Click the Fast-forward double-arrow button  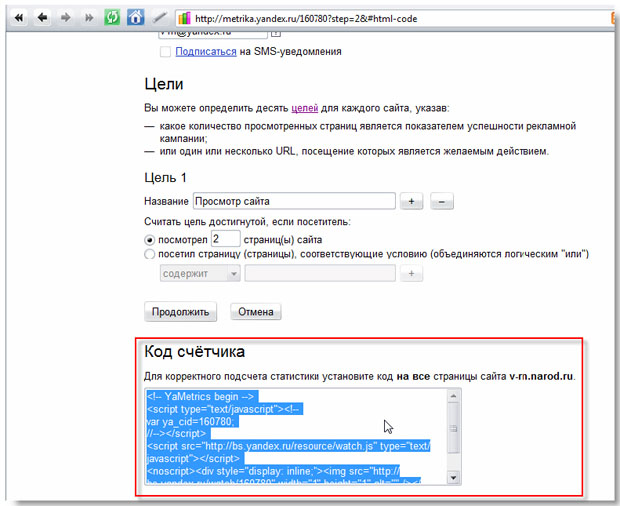click(x=87, y=17)
